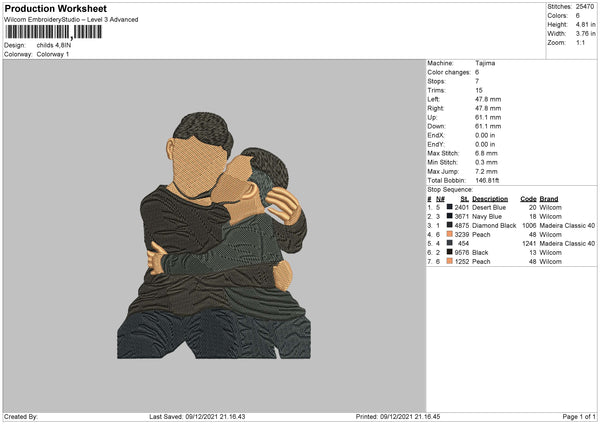The height and width of the screenshot is (424, 600).
Task: Click the Machine value 'Tajima'
Action: [x=485, y=63]
